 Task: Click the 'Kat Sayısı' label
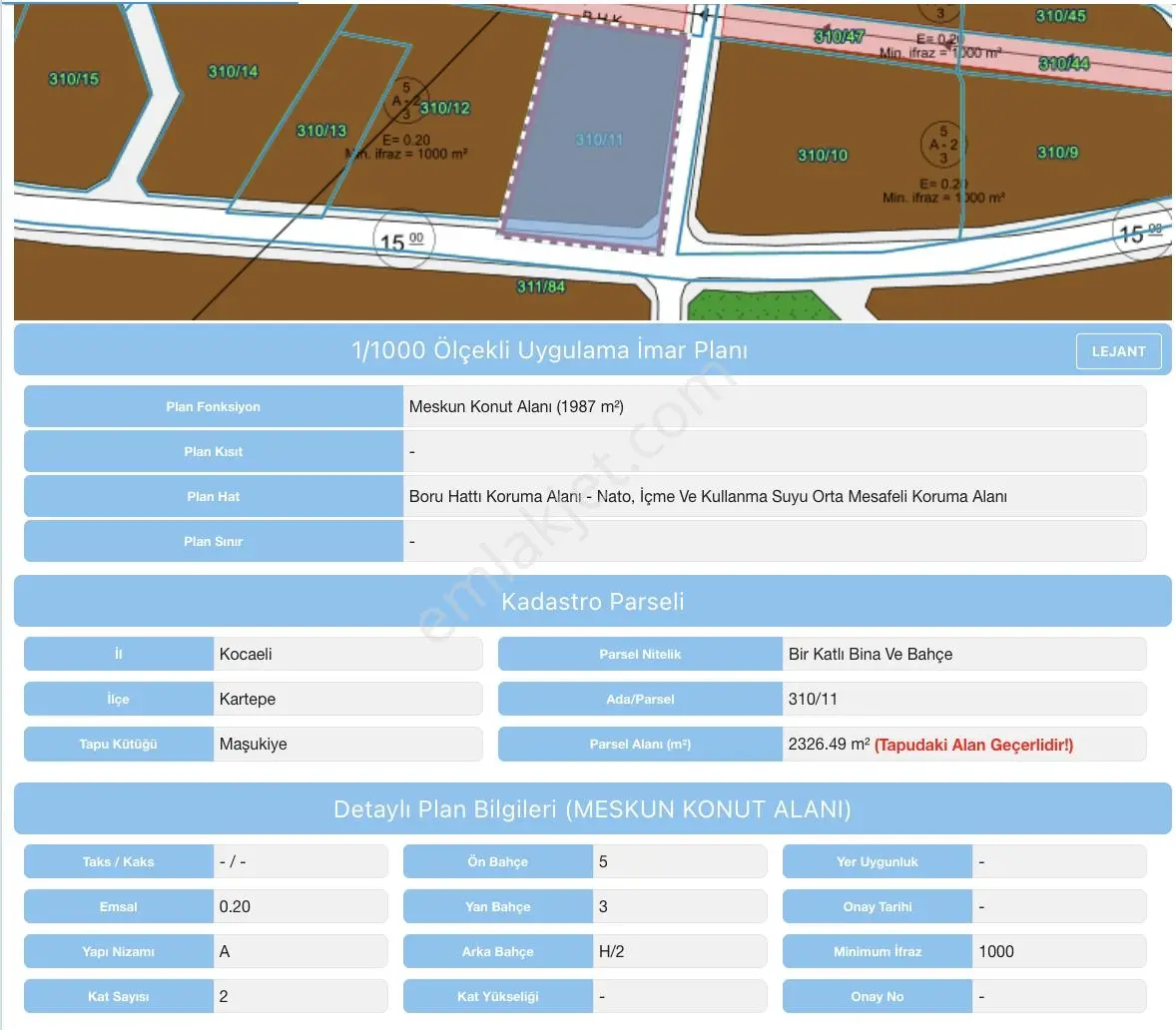[x=119, y=996]
